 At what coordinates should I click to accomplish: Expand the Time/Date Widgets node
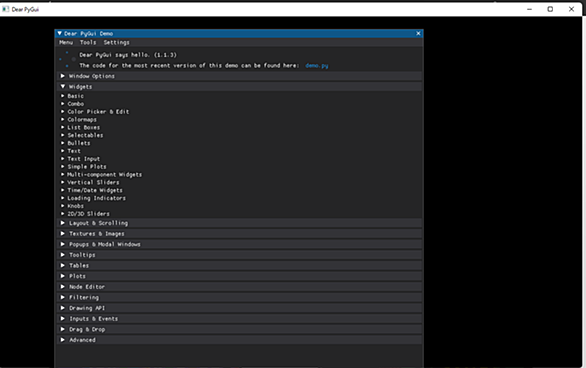[x=92, y=190]
